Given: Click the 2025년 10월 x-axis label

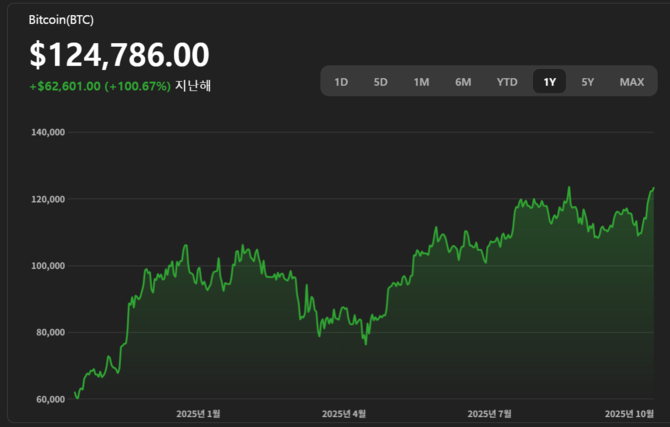Looking at the screenshot, I should (x=630, y=413).
